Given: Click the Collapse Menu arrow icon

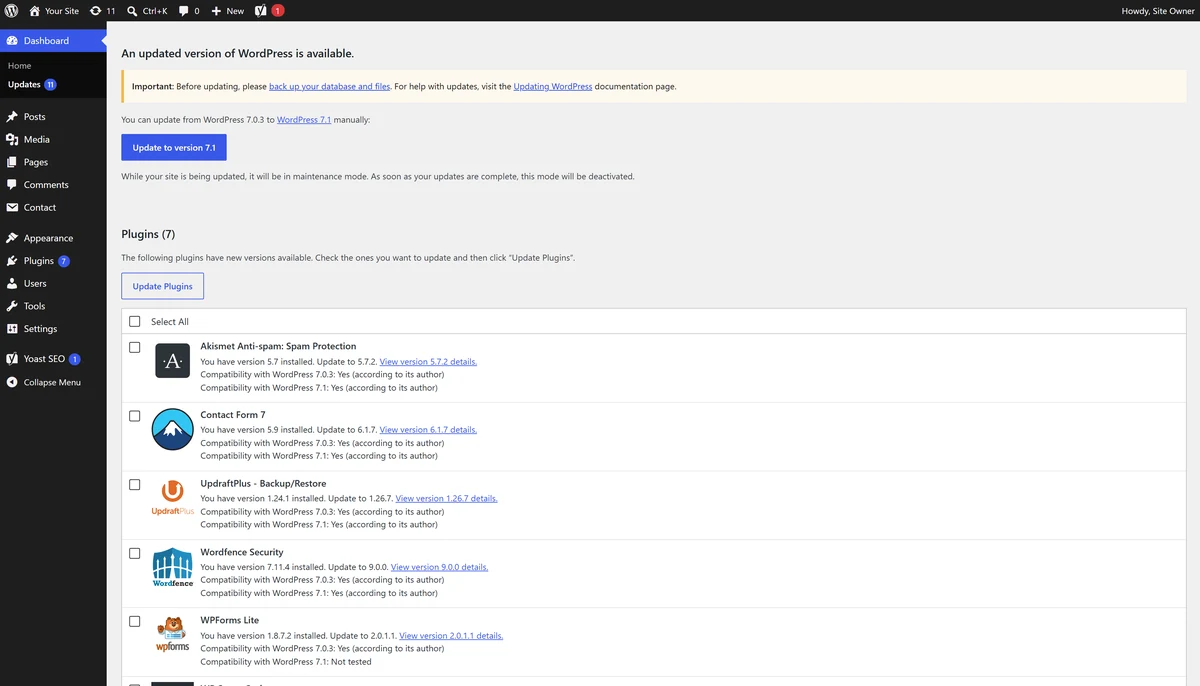Looking at the screenshot, I should pyautogui.click(x=12, y=383).
